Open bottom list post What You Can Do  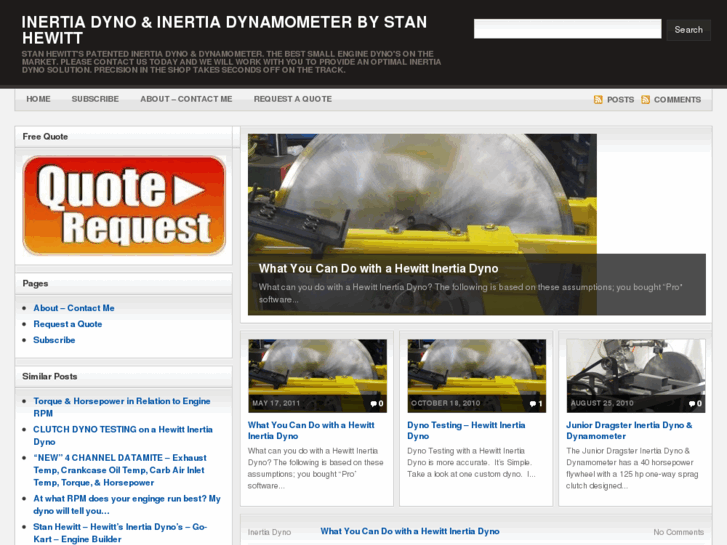pos(410,531)
